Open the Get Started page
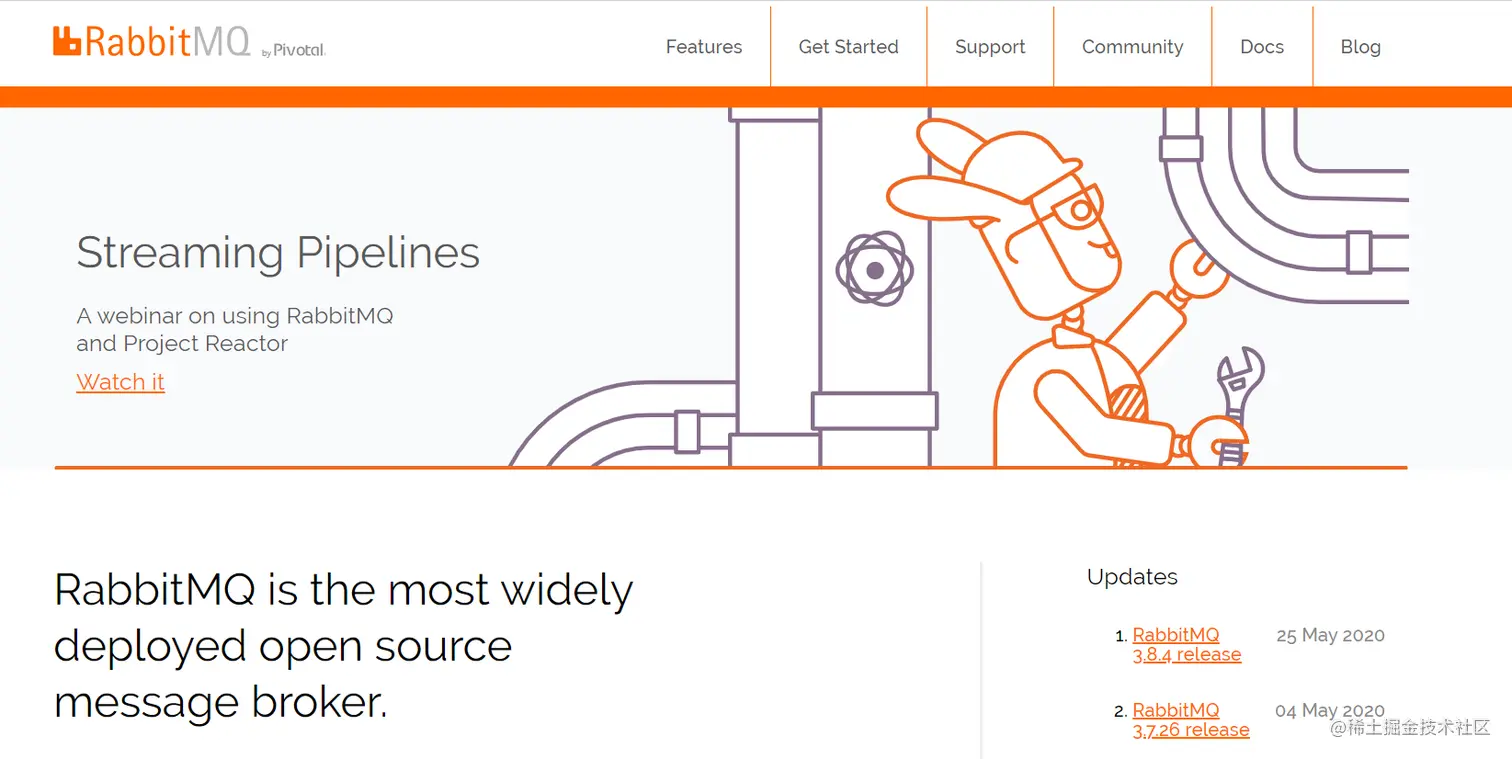This screenshot has height=759, width=1512. point(848,47)
